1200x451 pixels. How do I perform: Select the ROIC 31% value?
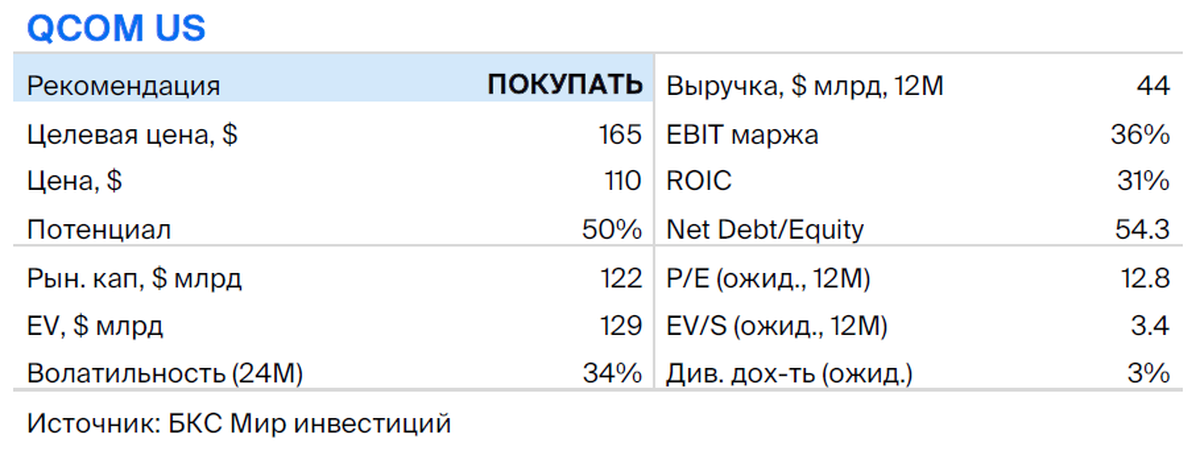coord(1141,182)
